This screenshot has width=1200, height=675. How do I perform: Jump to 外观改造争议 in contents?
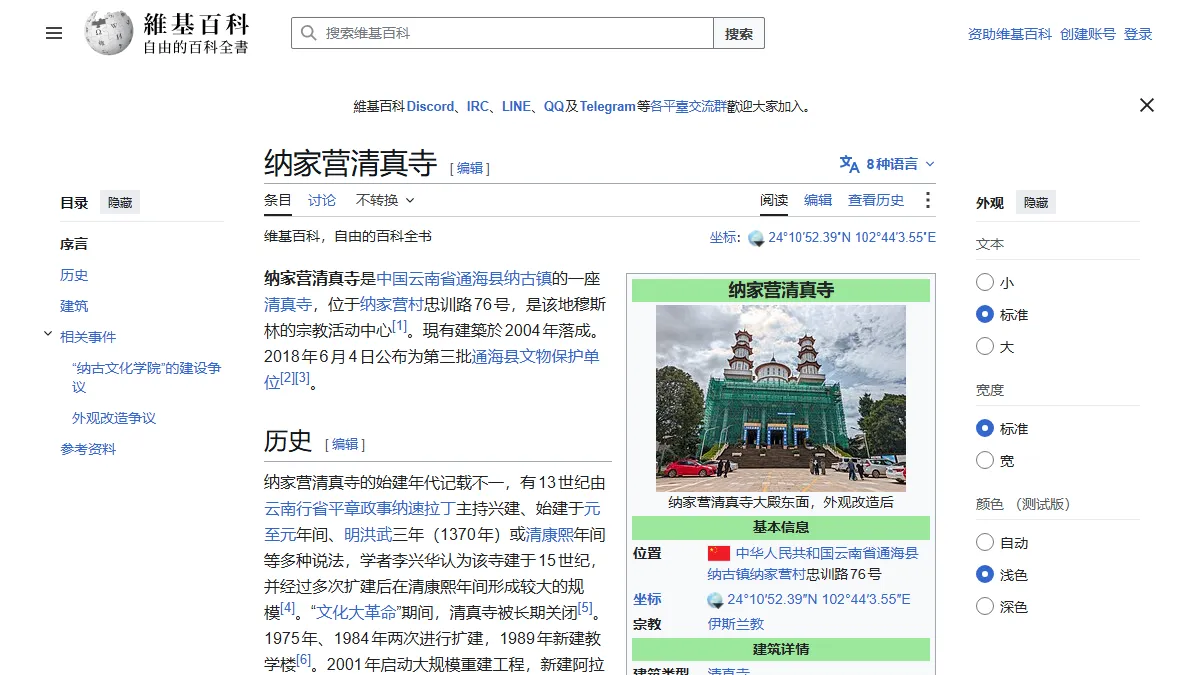[114, 418]
